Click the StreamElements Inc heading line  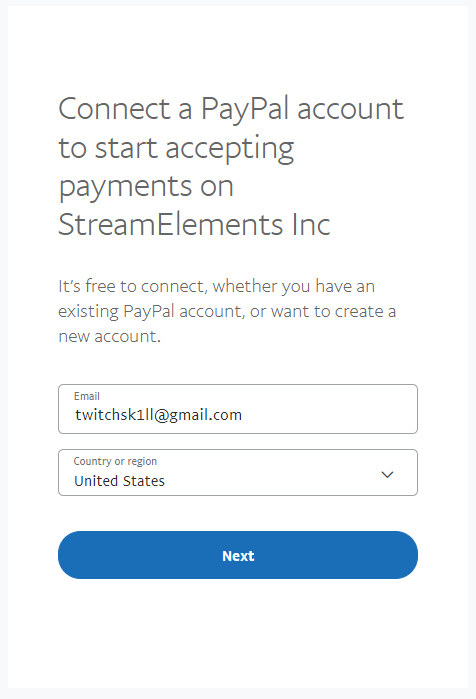(194, 224)
